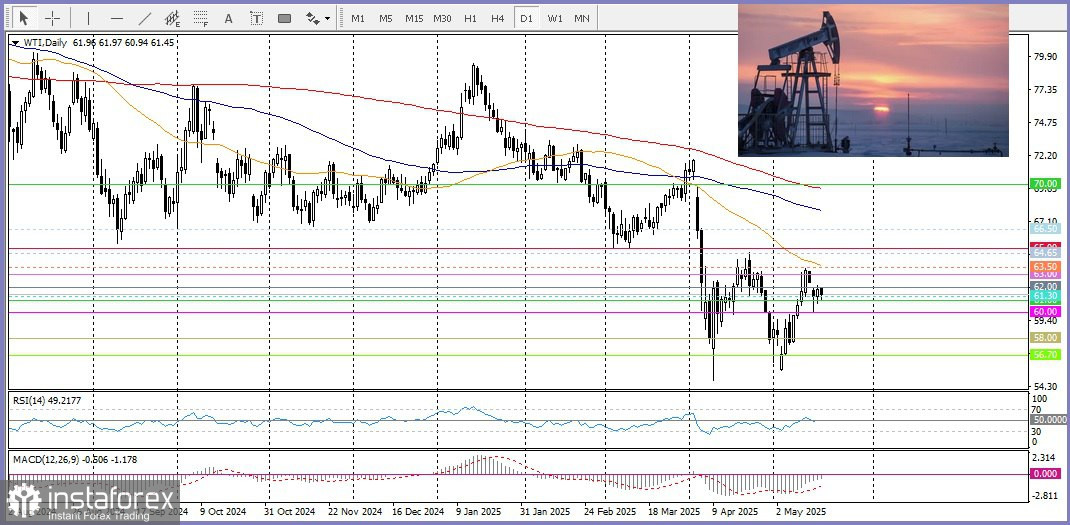The image size is (1070, 525).
Task: Select the equidistant channel tool
Action: coord(173,18)
